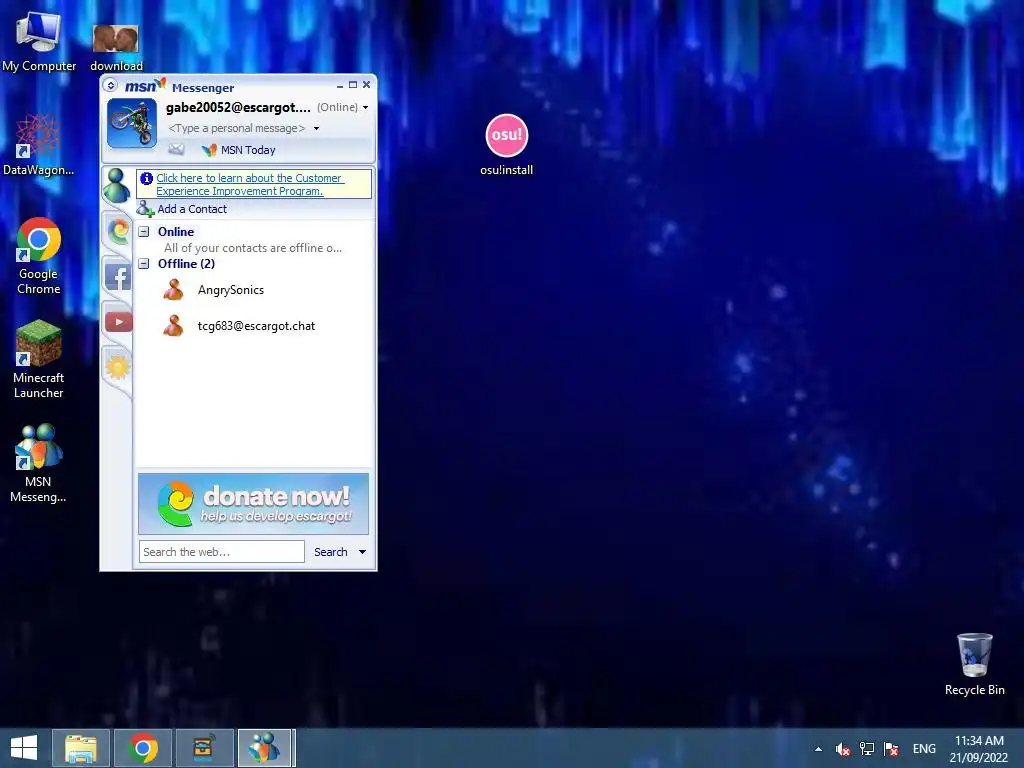Select contact tcg683@escargot.chat
The image size is (1024, 768).
(x=256, y=326)
